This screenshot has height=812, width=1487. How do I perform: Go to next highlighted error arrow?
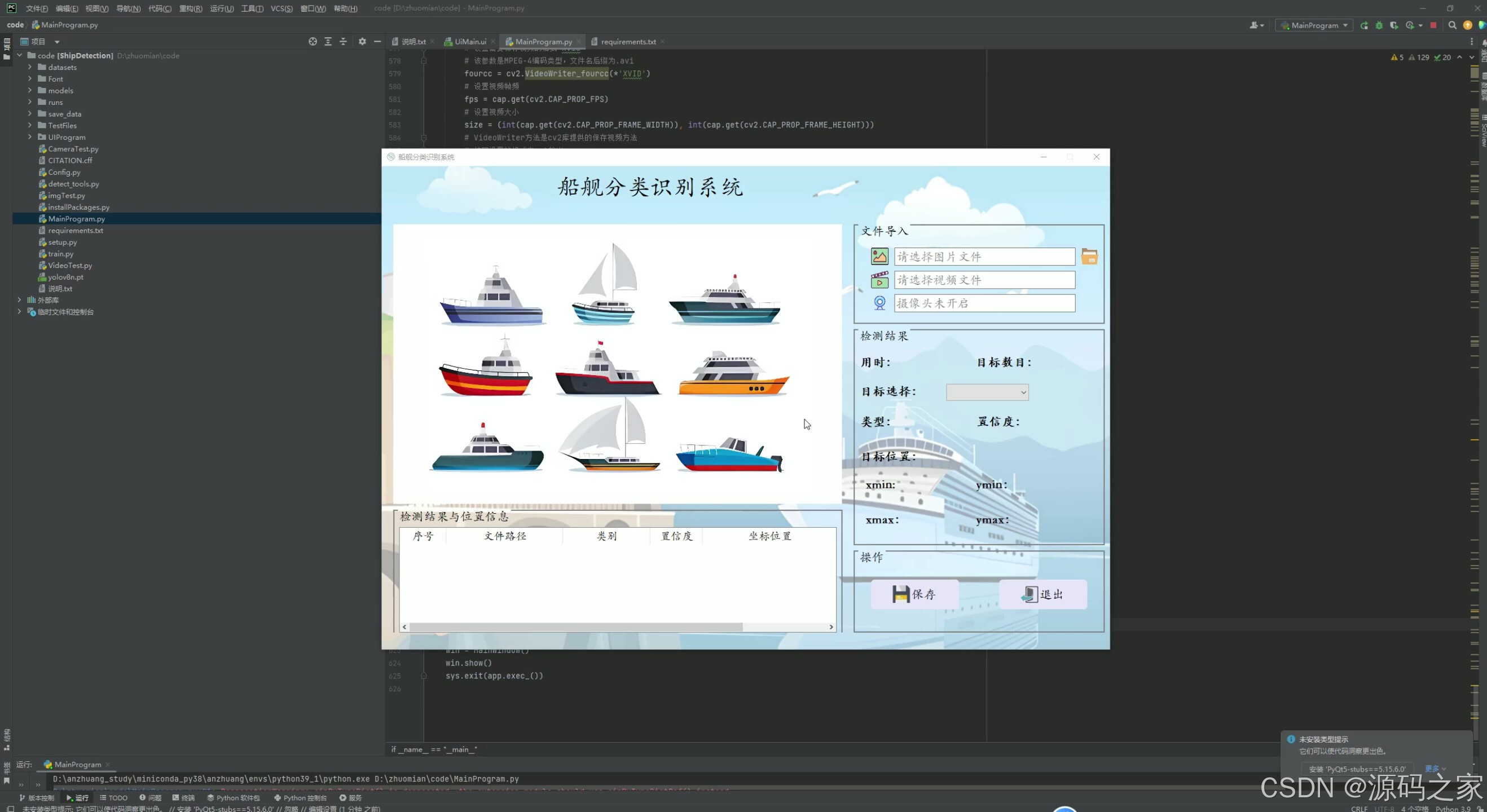pyautogui.click(x=1471, y=57)
